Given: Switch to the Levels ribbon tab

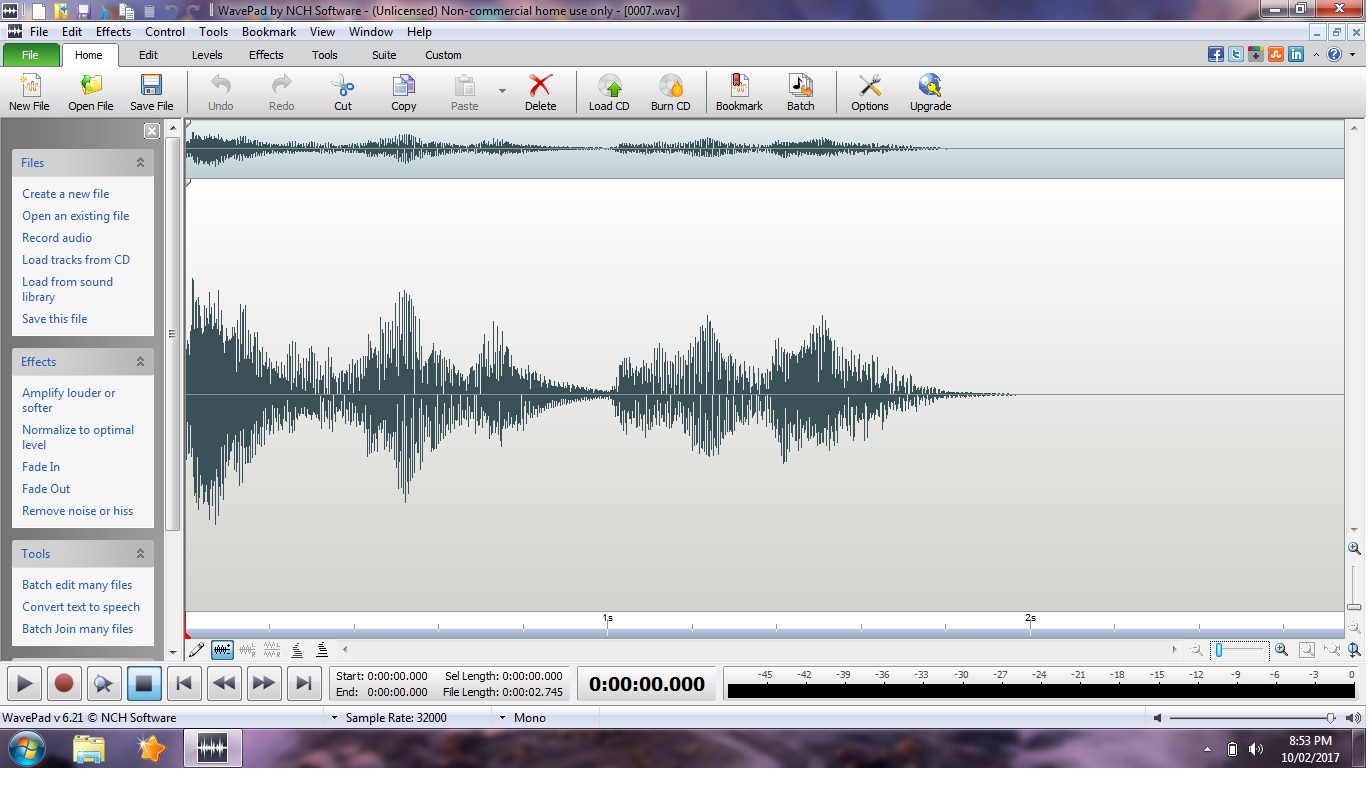Looking at the screenshot, I should [207, 55].
